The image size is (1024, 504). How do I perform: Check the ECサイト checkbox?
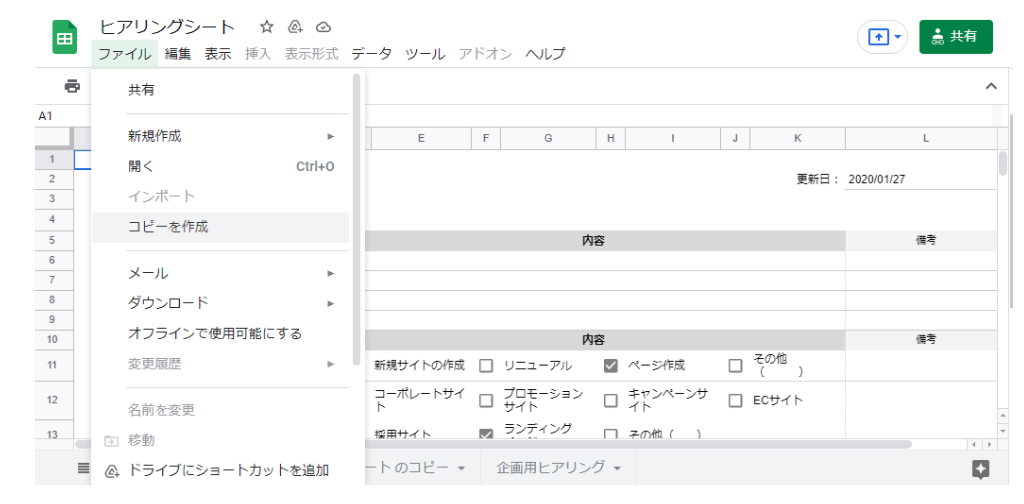[x=735, y=400]
